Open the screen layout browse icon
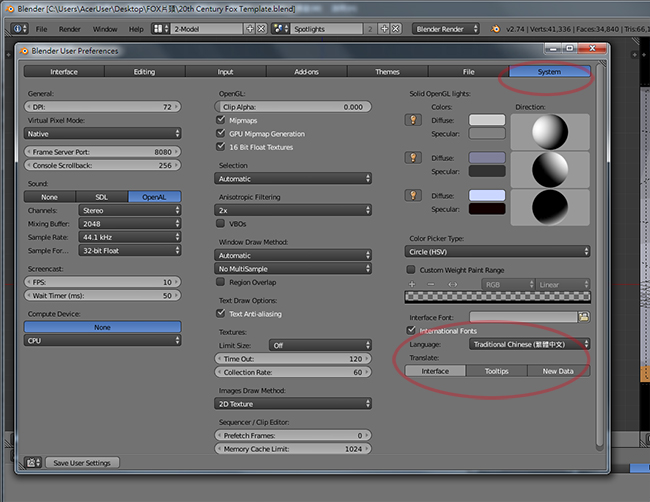 tap(160, 29)
